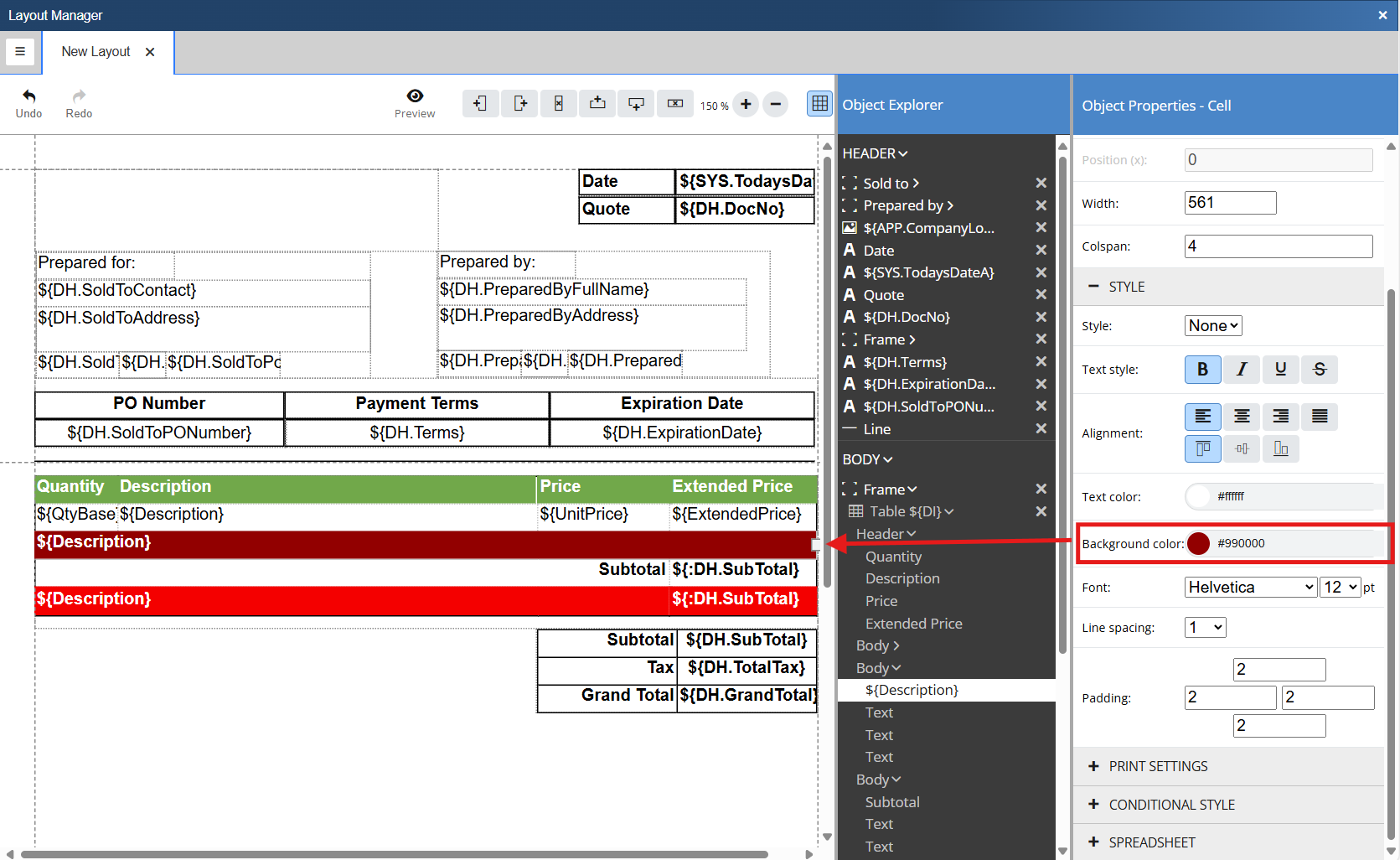
Task: Enable center text alignment
Action: pos(1241,417)
